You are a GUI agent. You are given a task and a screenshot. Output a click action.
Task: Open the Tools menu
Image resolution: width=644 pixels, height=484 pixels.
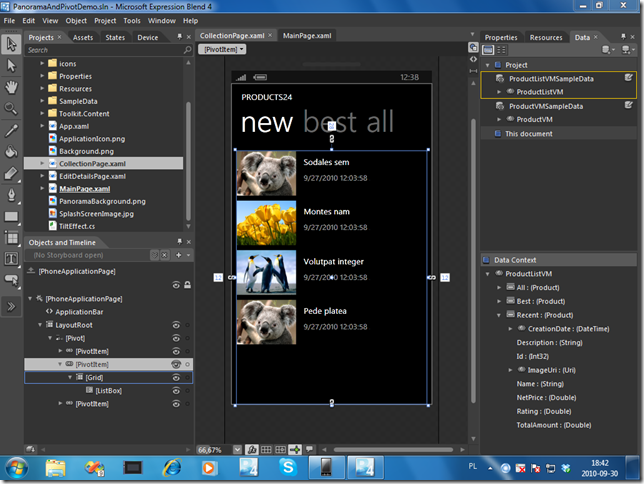pyautogui.click(x=132, y=21)
